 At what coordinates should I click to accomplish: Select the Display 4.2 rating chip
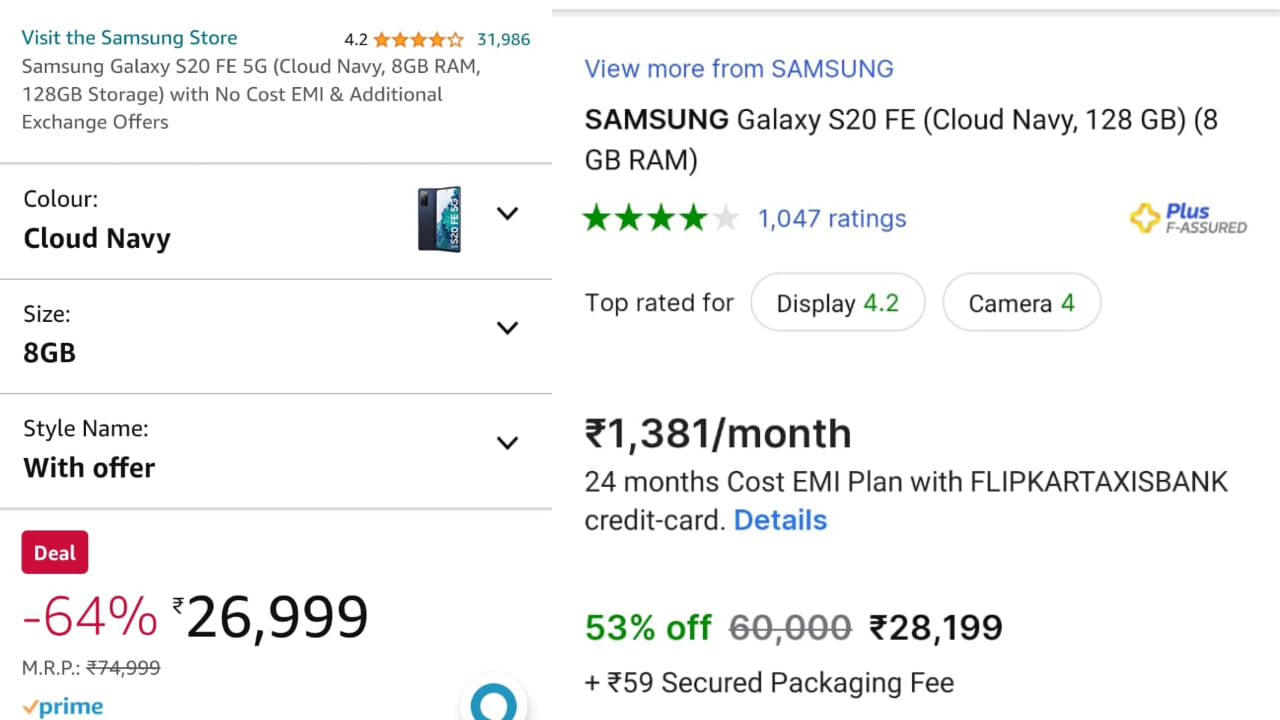pyautogui.click(x=838, y=303)
